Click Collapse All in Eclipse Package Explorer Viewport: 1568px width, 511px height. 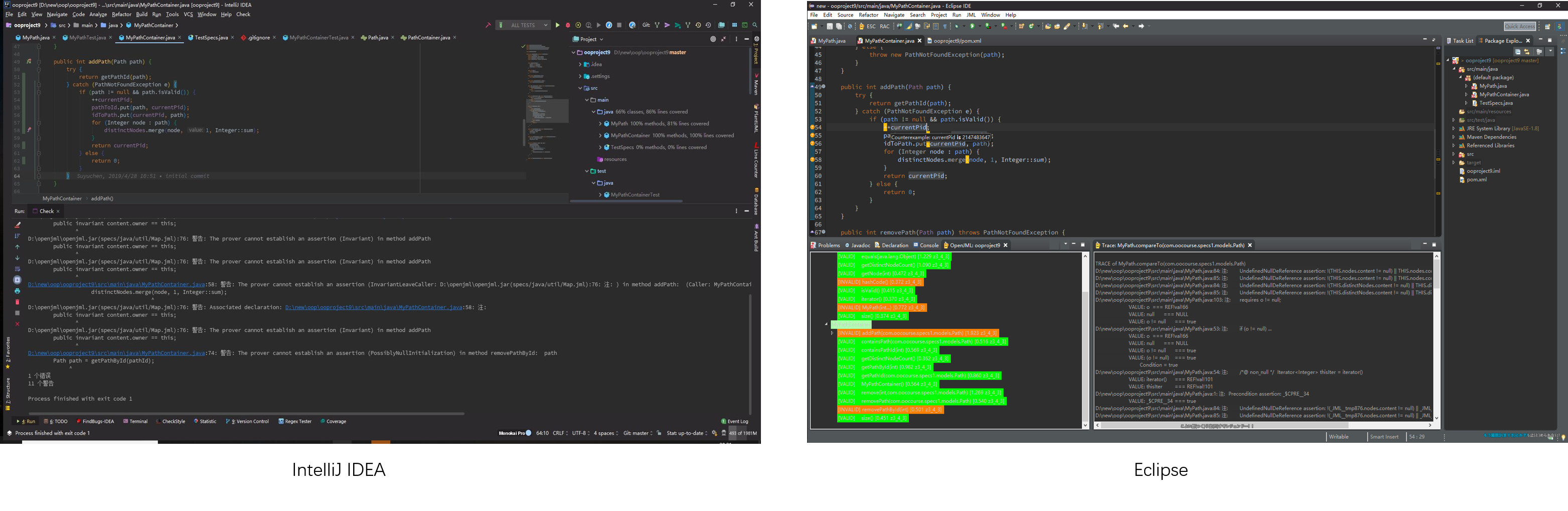point(1518,52)
